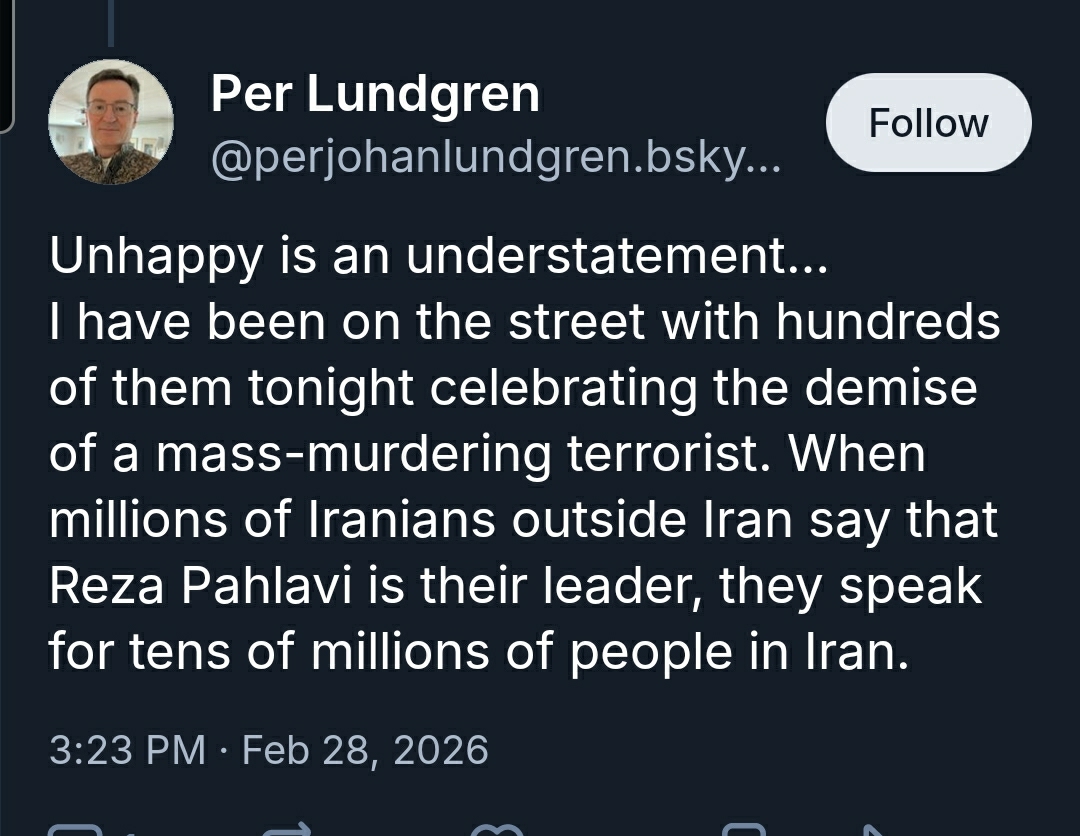
Task: Click the 3:23 PM time text
Action: tap(127, 749)
